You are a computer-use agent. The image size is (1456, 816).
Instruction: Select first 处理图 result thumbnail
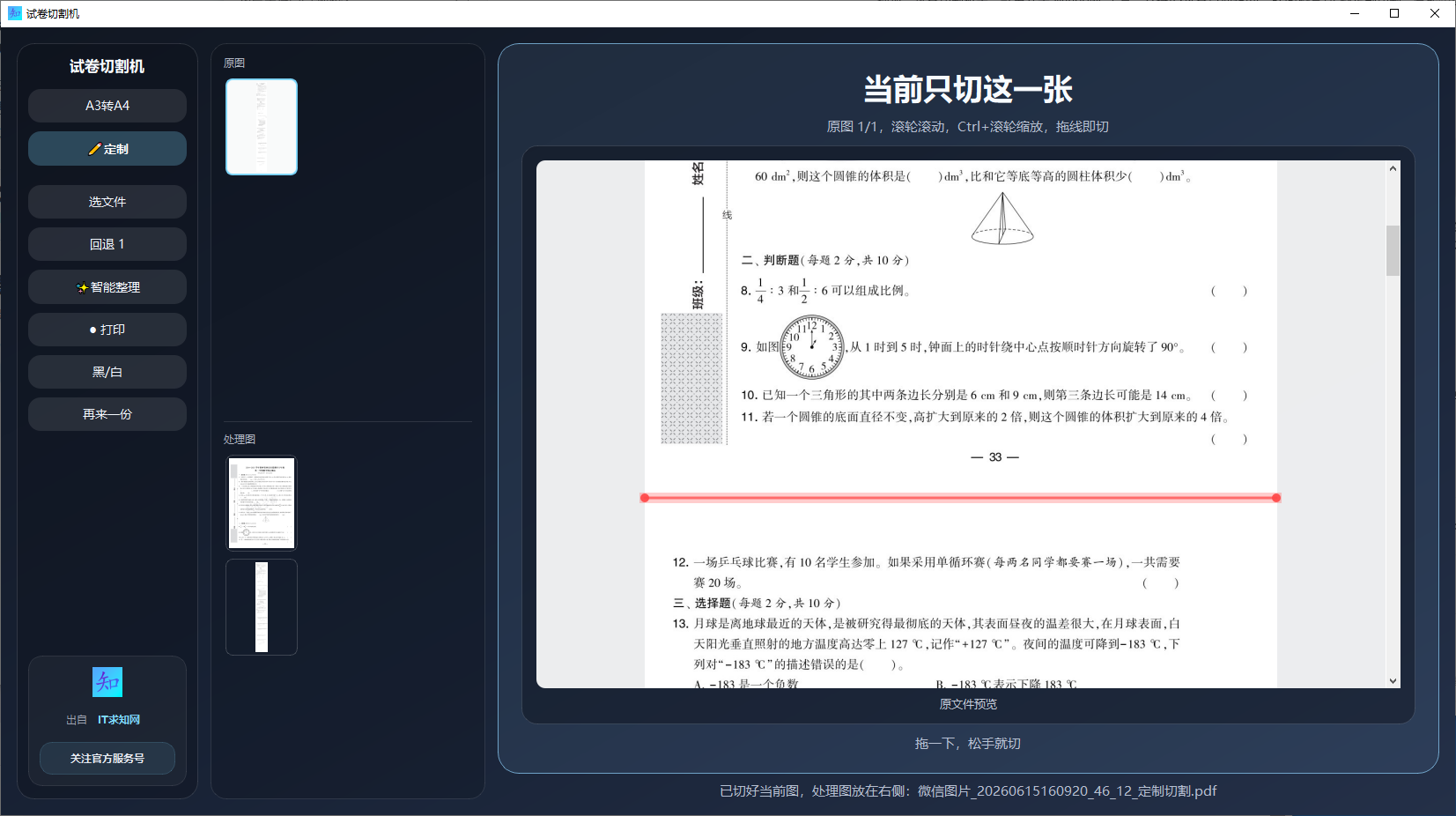click(262, 503)
